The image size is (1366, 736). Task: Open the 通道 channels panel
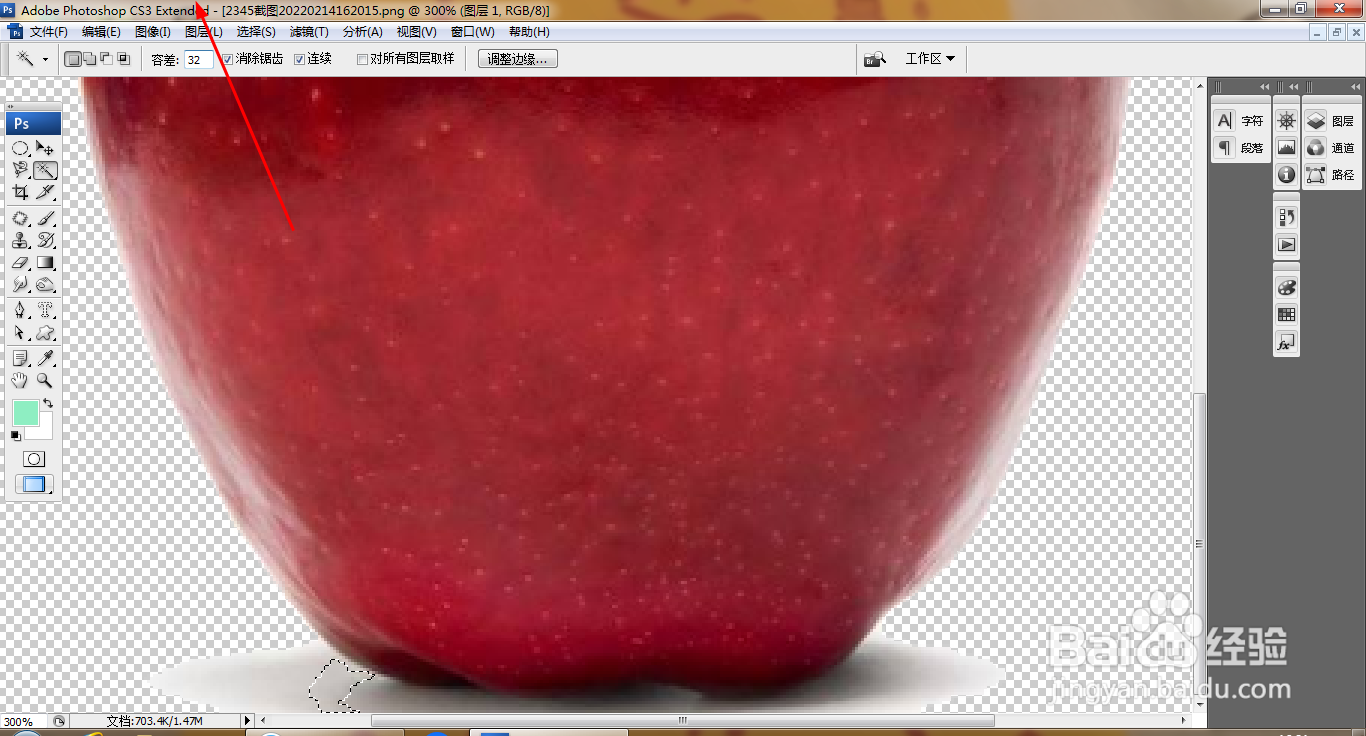coord(1332,148)
